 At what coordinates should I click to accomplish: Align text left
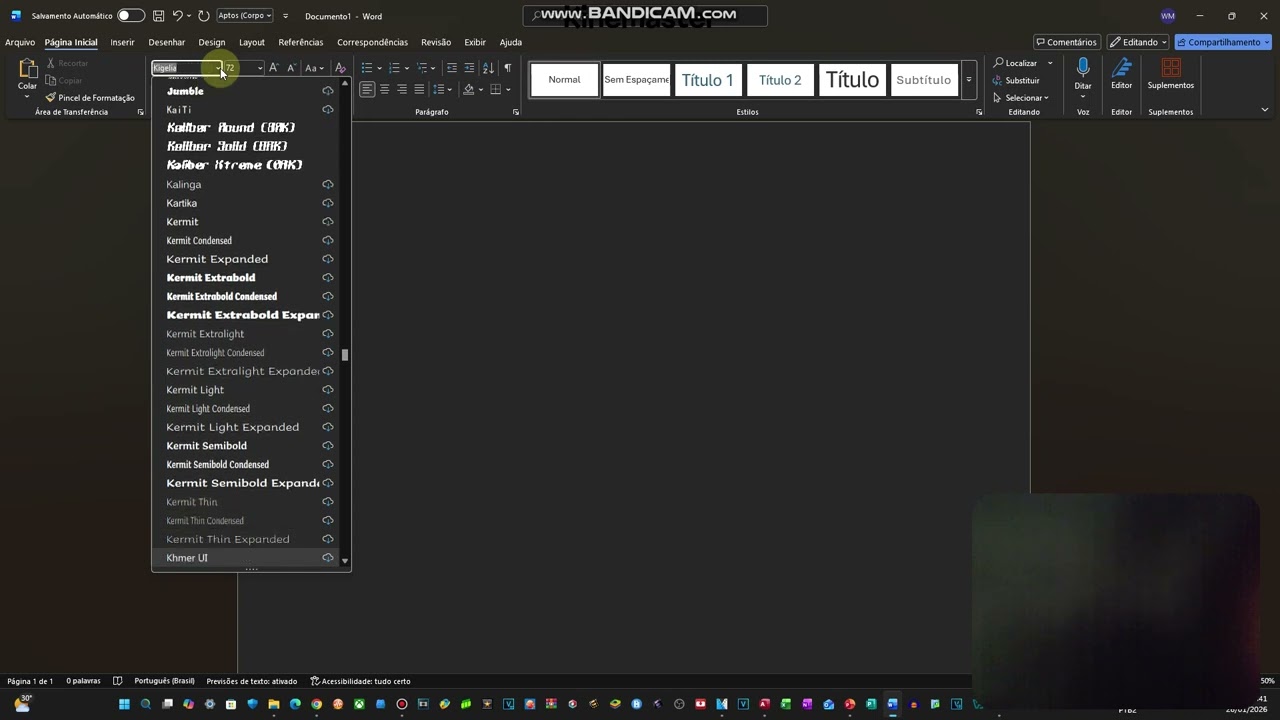pos(367,89)
